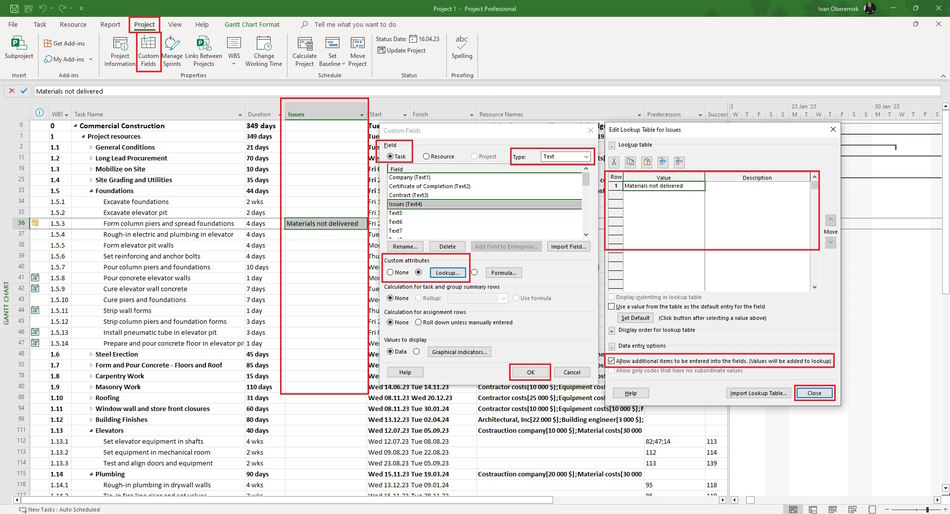Open the Issues column header dropdown
Screen dimensions: 950x514
pyautogui.click(x=362, y=115)
